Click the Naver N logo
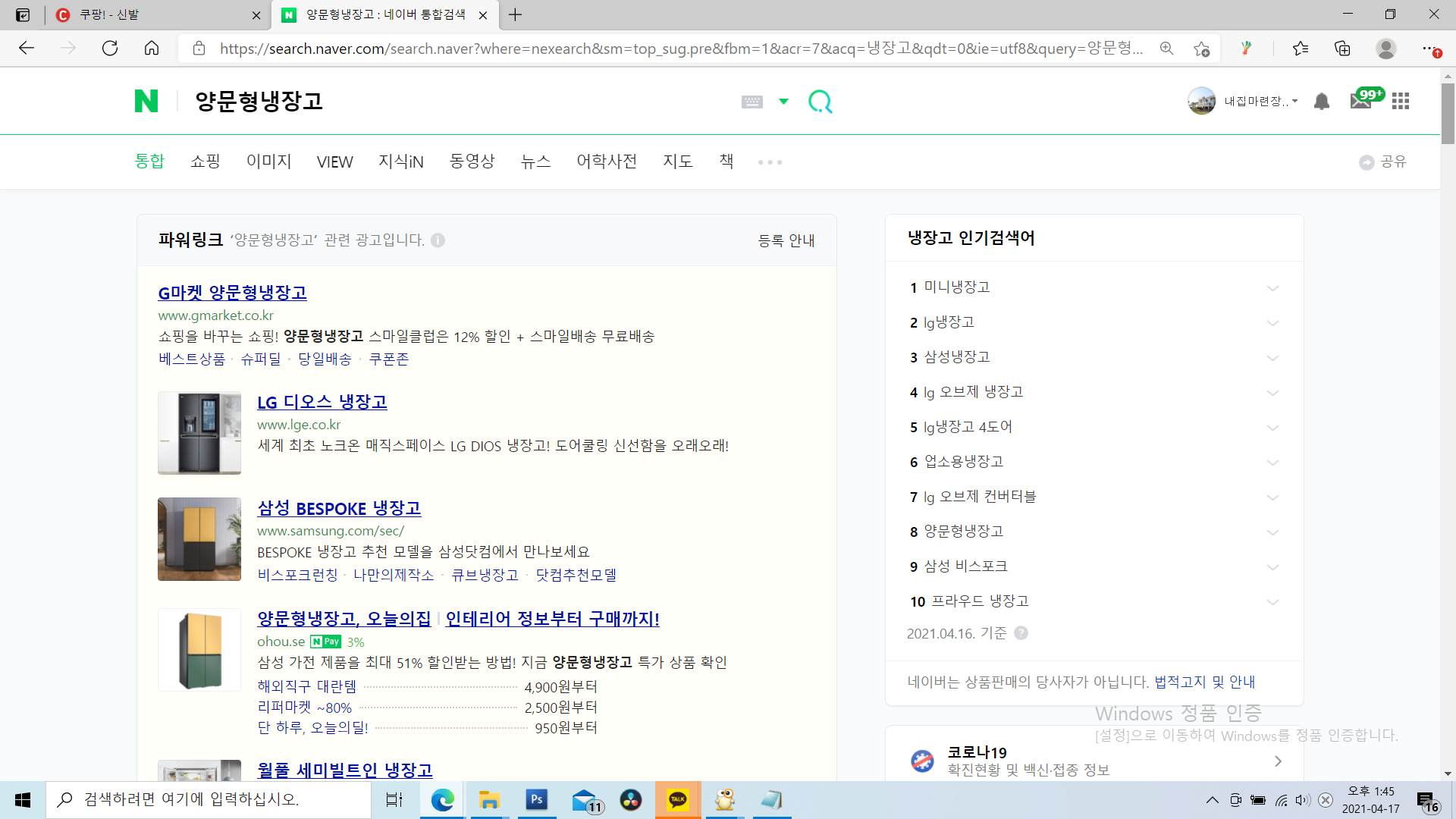This screenshot has width=1456, height=819. pos(146,101)
